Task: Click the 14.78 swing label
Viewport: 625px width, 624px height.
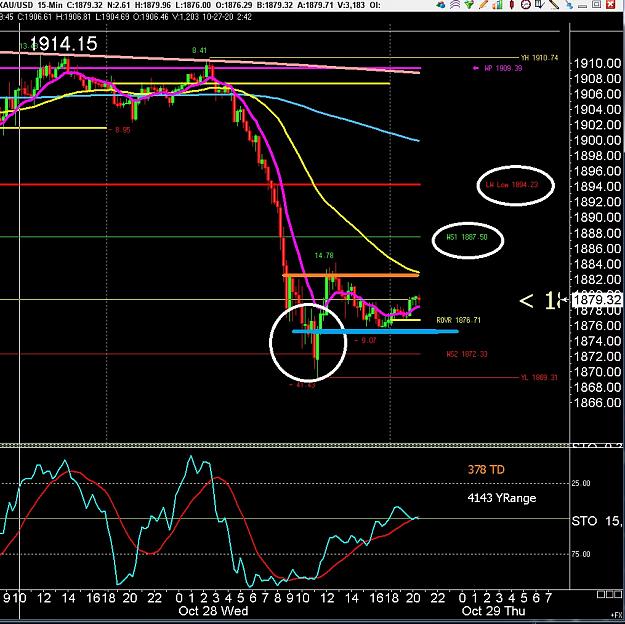Action: pyautogui.click(x=324, y=256)
